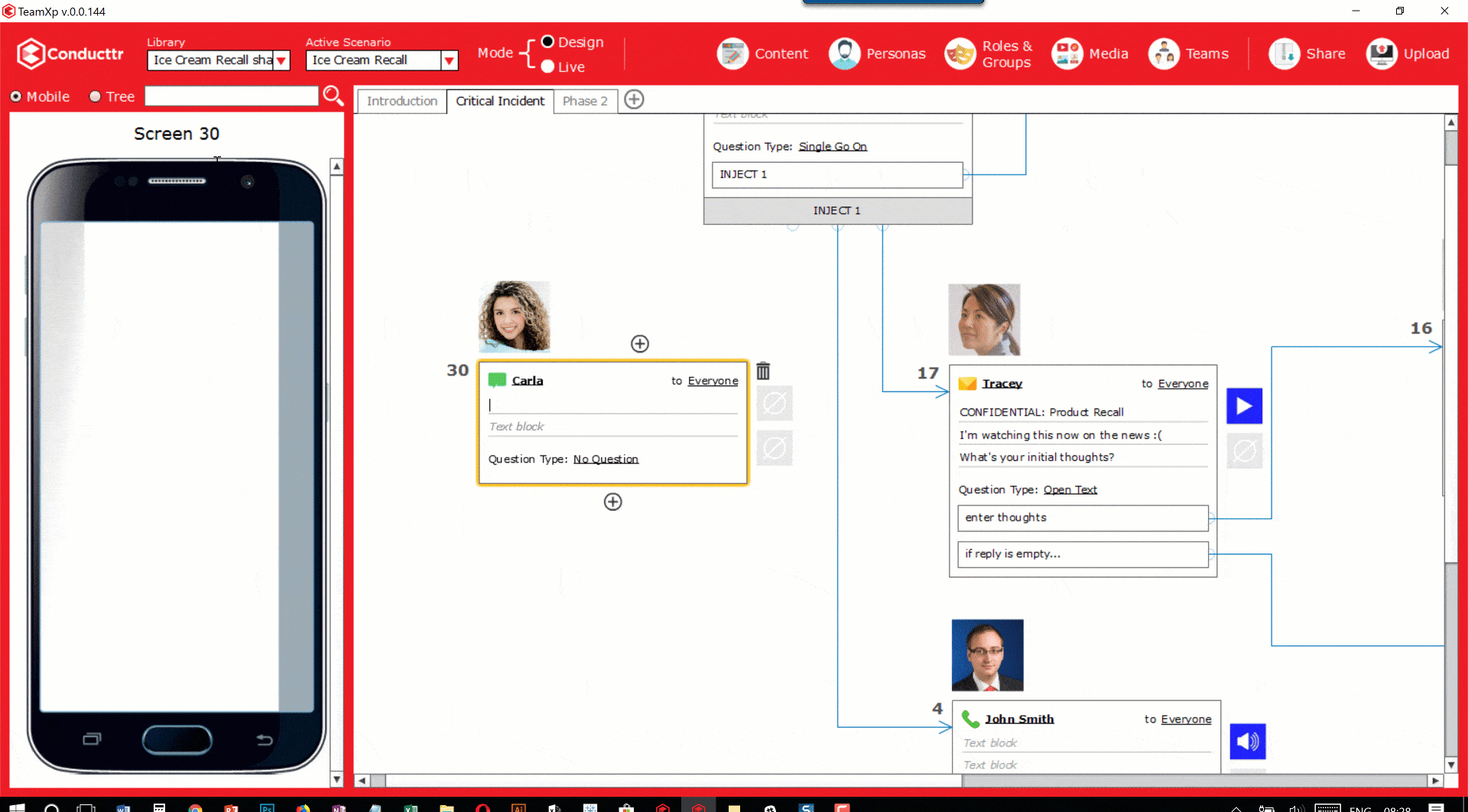This screenshot has width=1468, height=812.
Task: Open the Active Scenario dropdown
Action: tap(450, 60)
